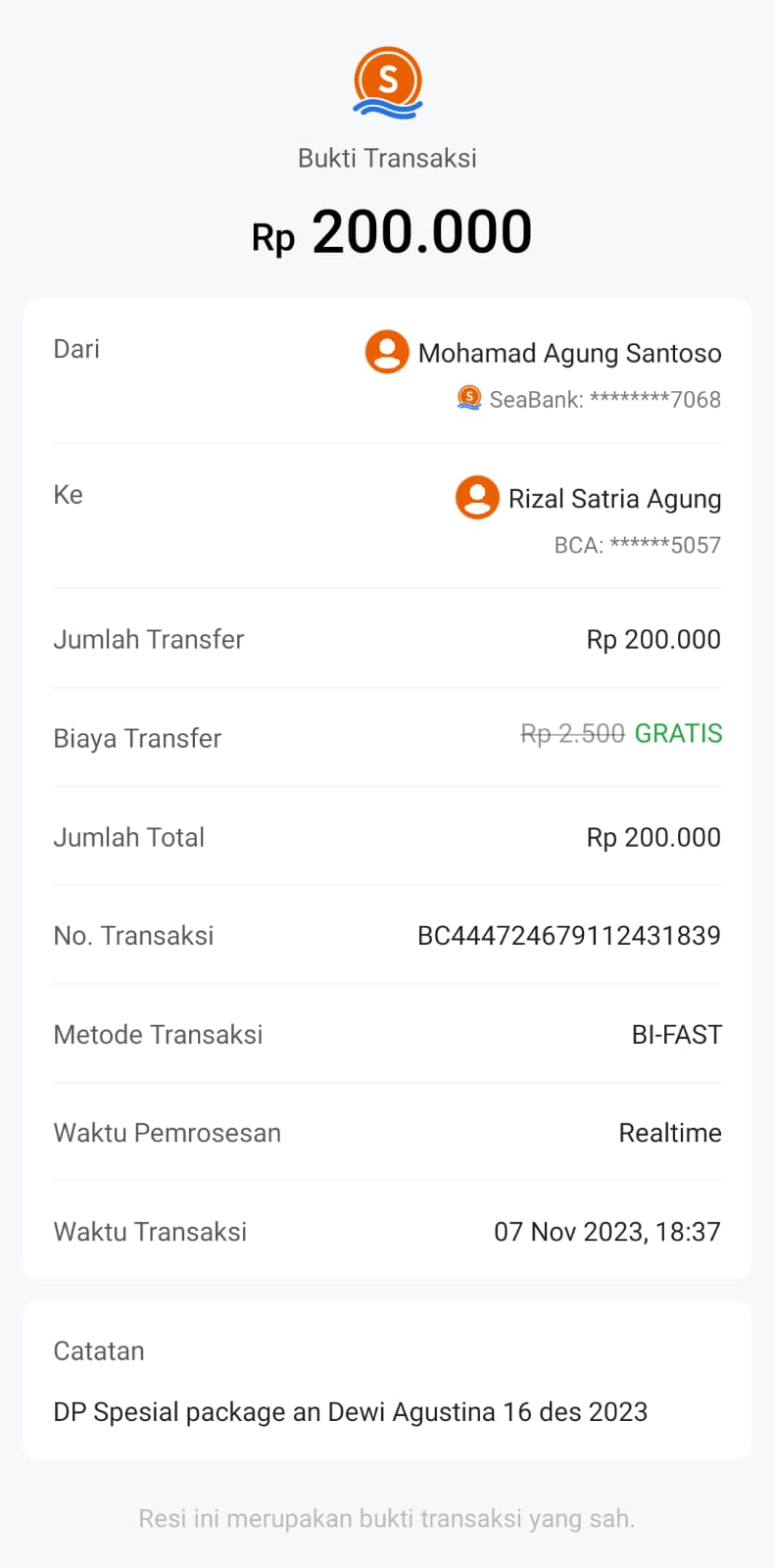Select the Bukti Transaksi title
Viewport: 774px width, 1568px height.
click(x=387, y=158)
